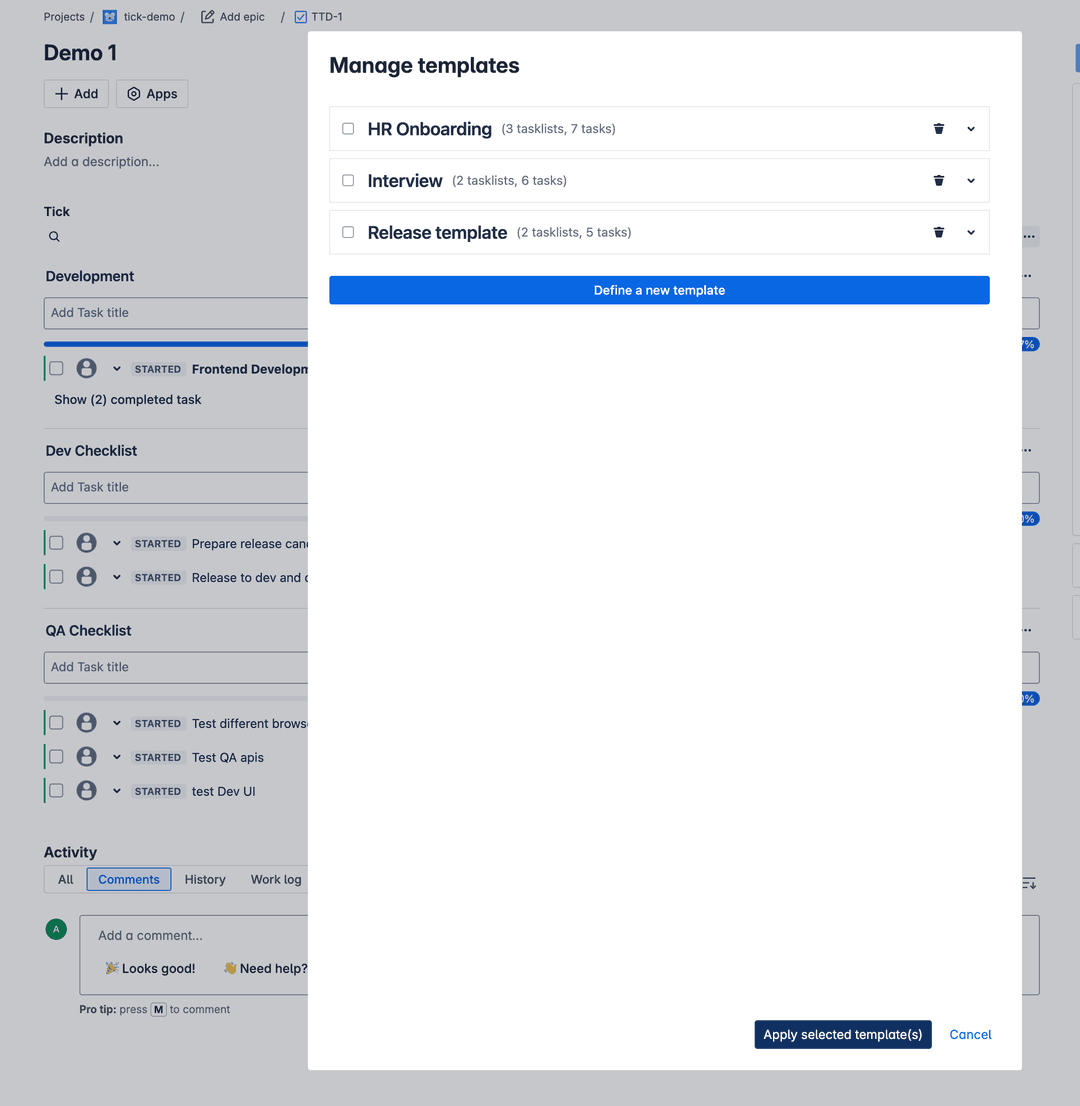
Task: Check the Test different browsers task
Action: pyautogui.click(x=56, y=723)
